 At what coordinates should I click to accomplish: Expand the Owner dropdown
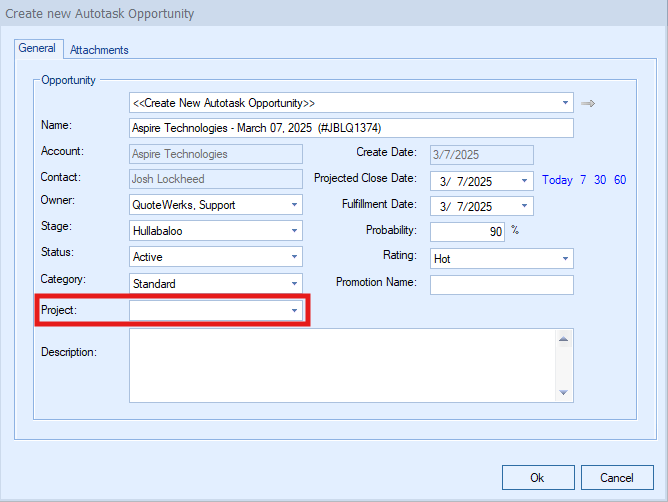click(294, 205)
